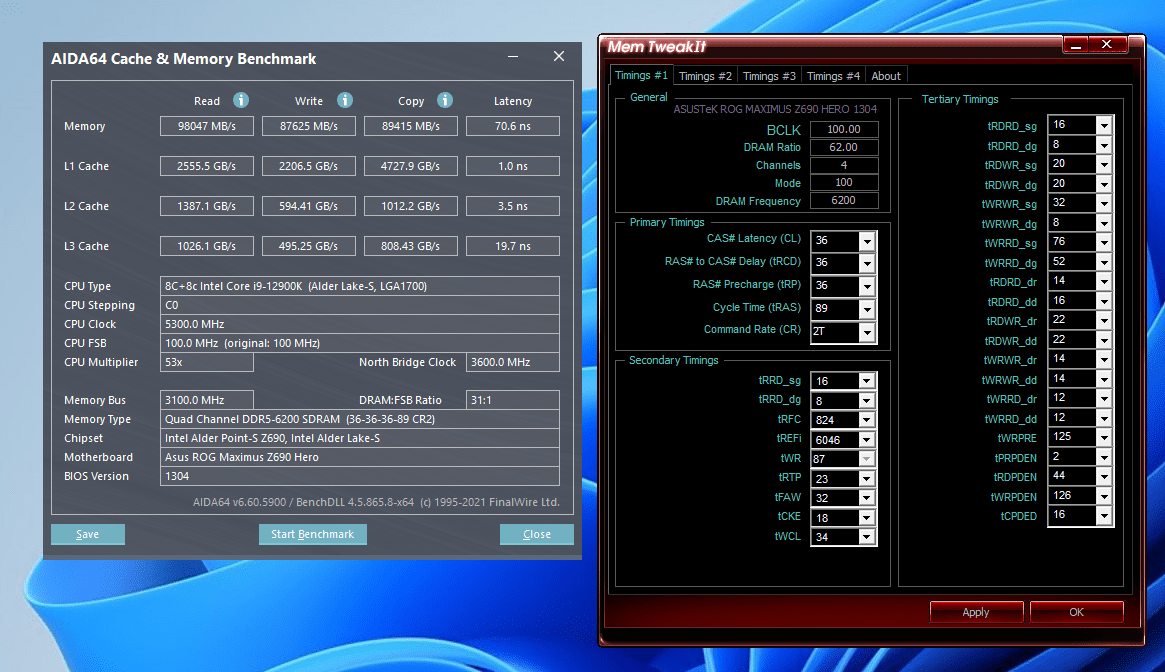Open the tRRD_sg dropdown

click(x=866, y=381)
